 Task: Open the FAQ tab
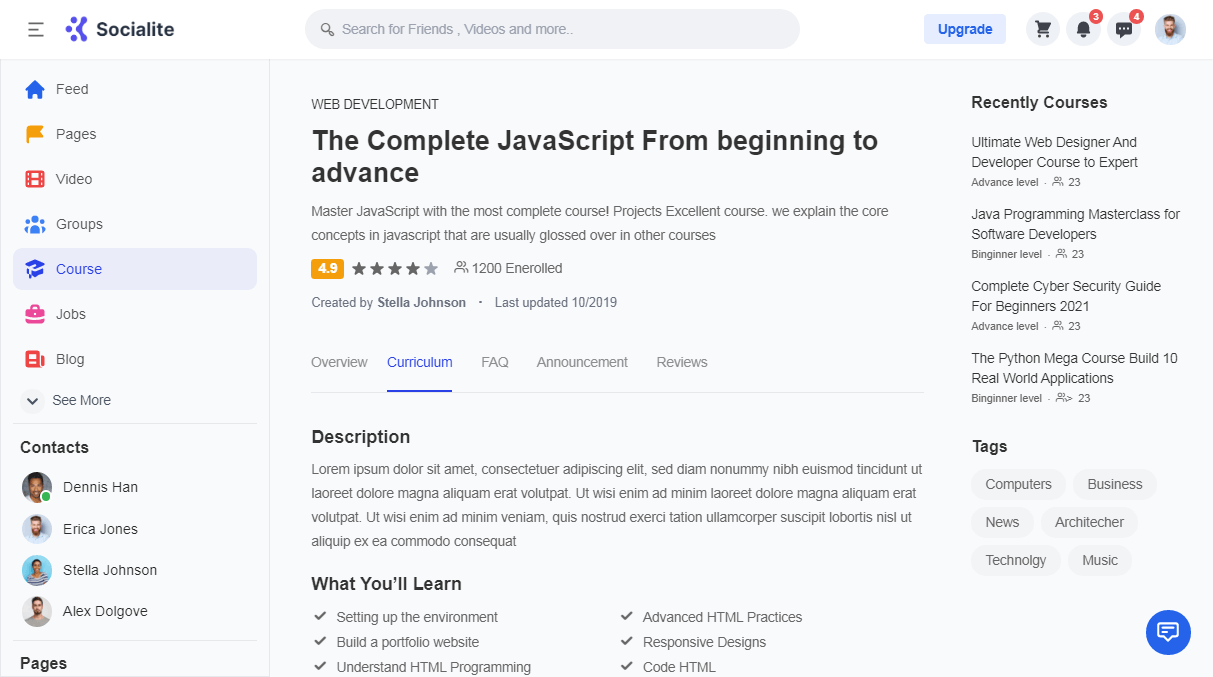click(495, 362)
